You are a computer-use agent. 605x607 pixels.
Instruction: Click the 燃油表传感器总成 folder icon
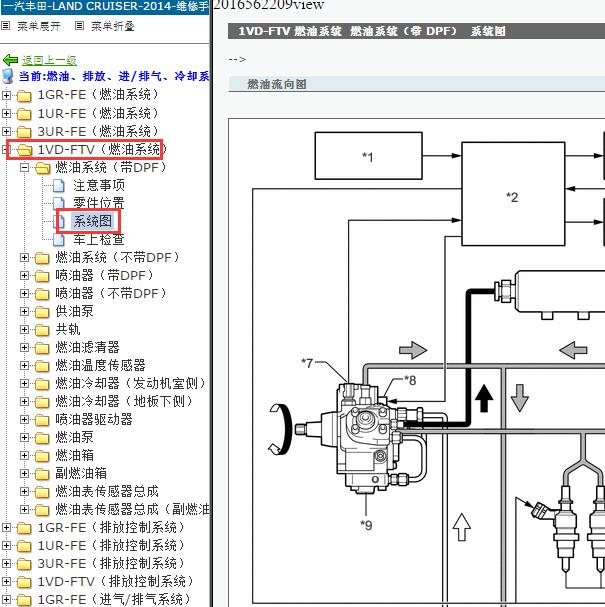pyautogui.click(x=42, y=492)
